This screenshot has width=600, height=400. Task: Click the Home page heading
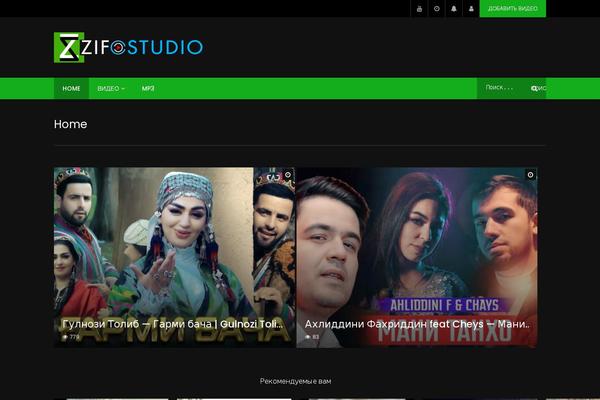[70, 124]
